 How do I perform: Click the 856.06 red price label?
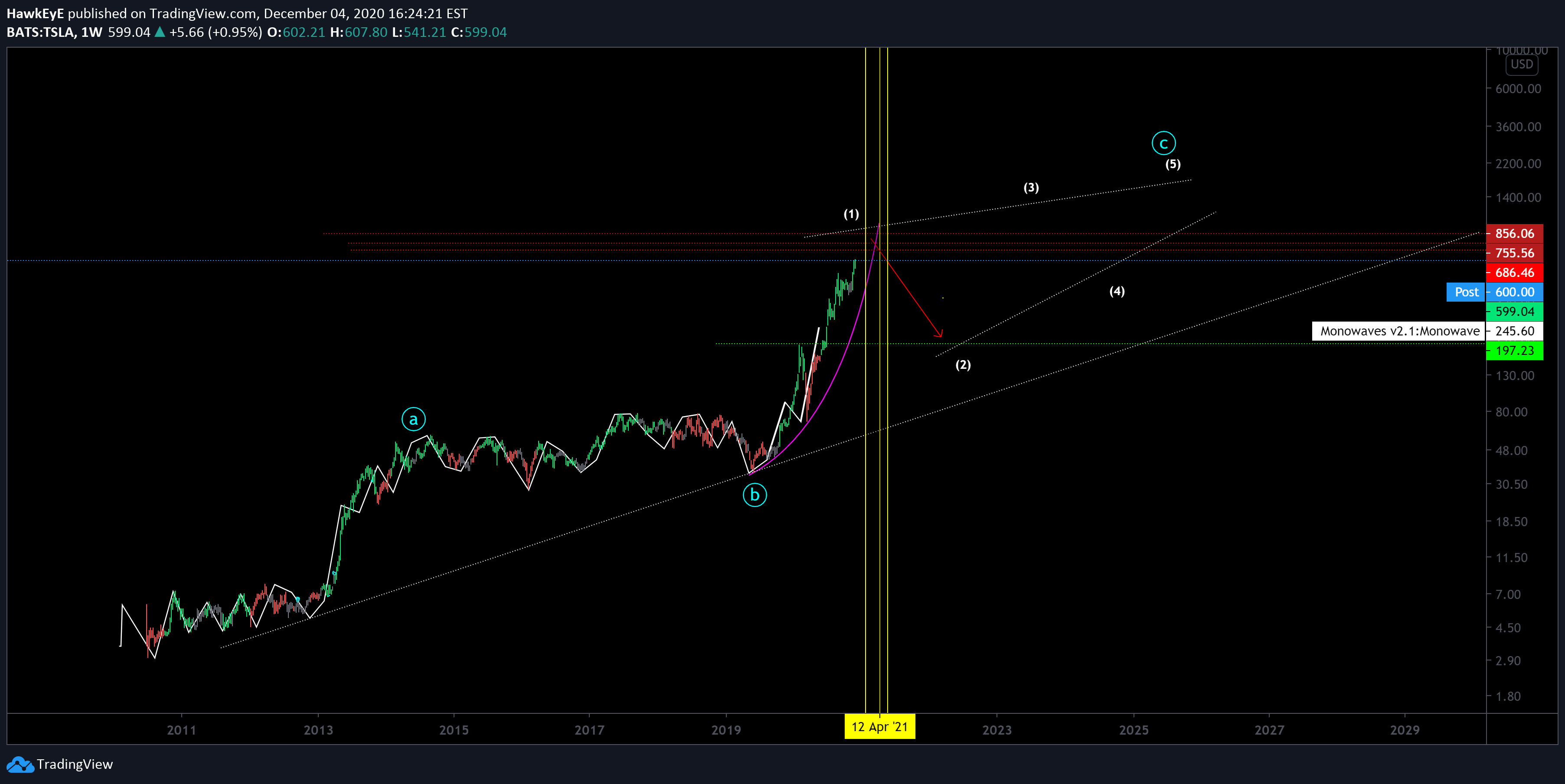[1515, 234]
